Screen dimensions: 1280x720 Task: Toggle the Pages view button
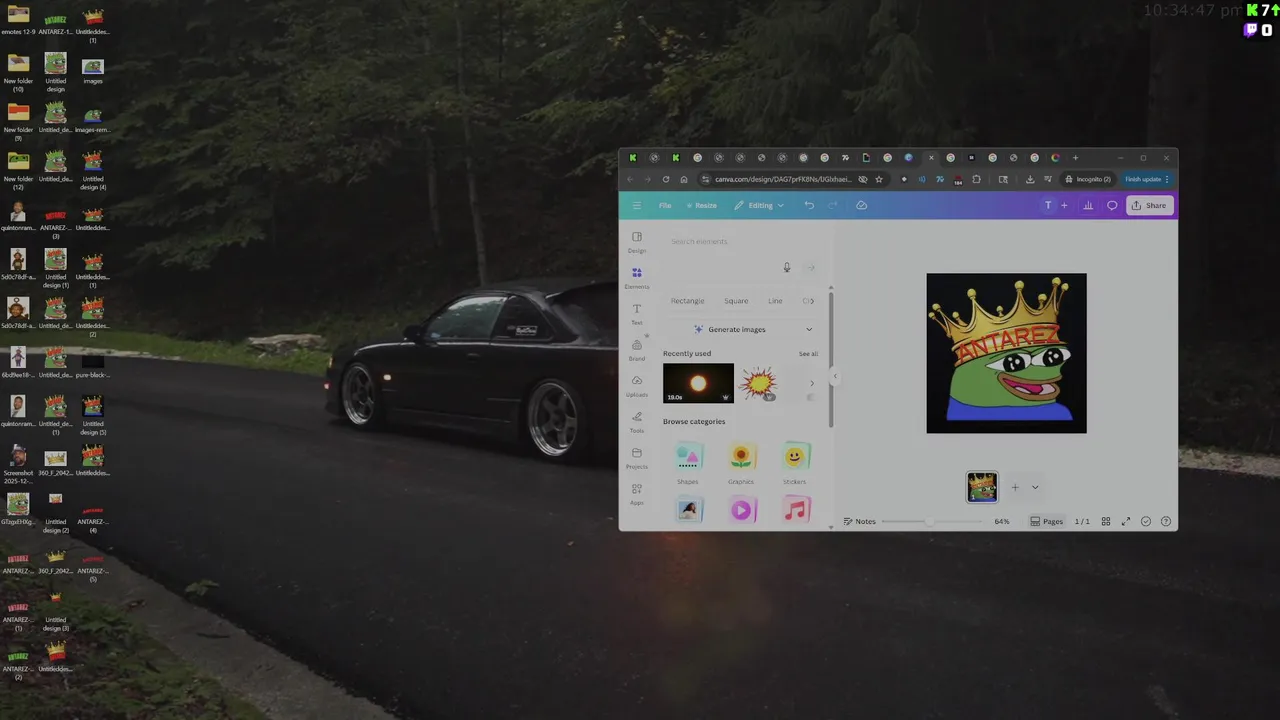(1047, 521)
